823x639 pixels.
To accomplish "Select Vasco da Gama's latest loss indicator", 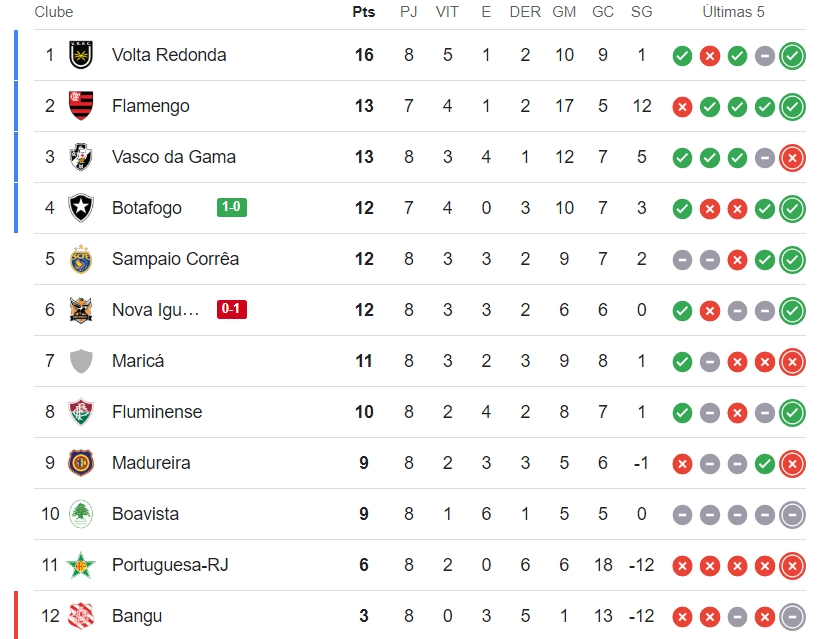I will (792, 158).
